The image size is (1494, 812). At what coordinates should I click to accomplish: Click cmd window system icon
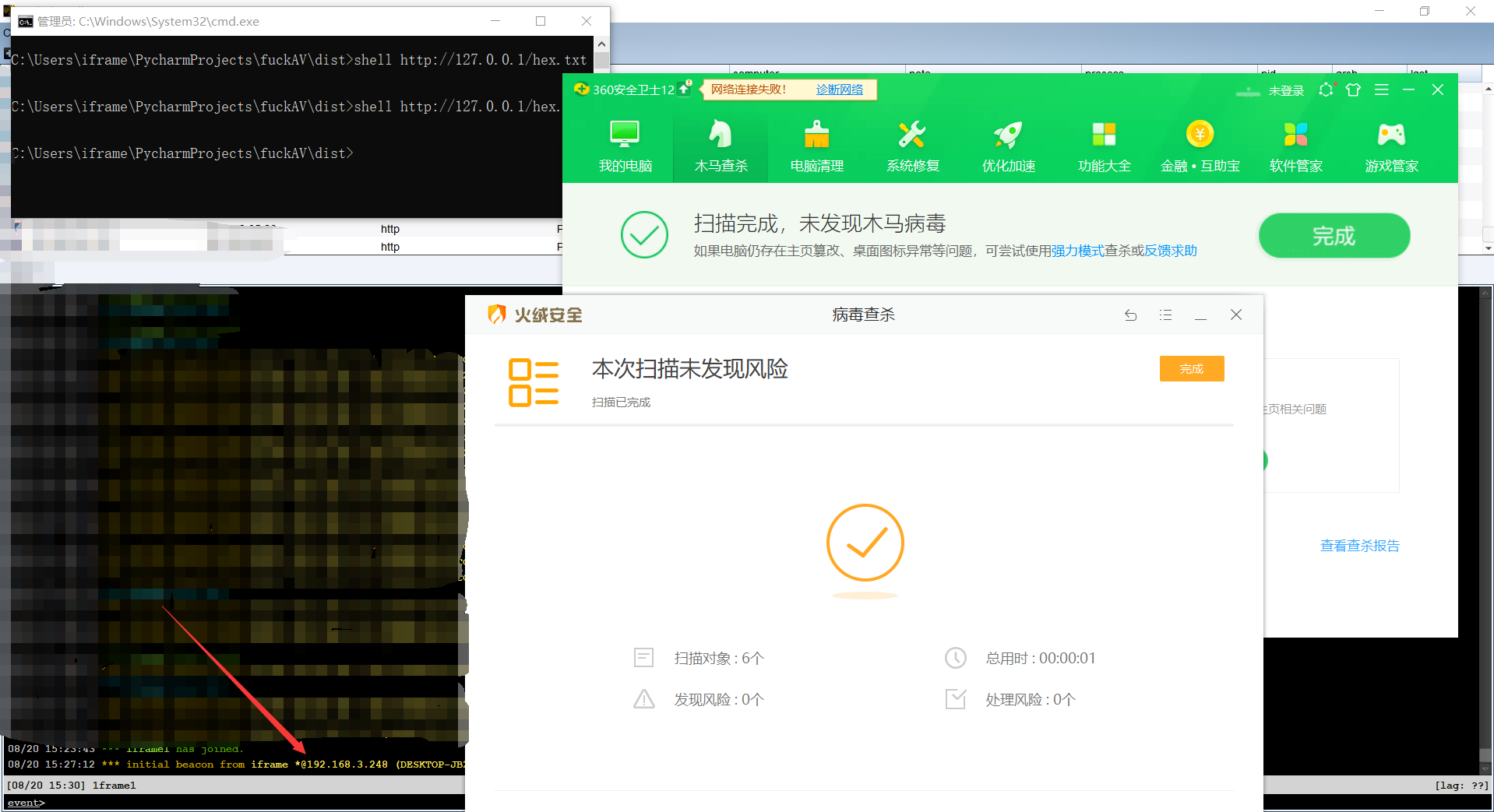click(25, 21)
